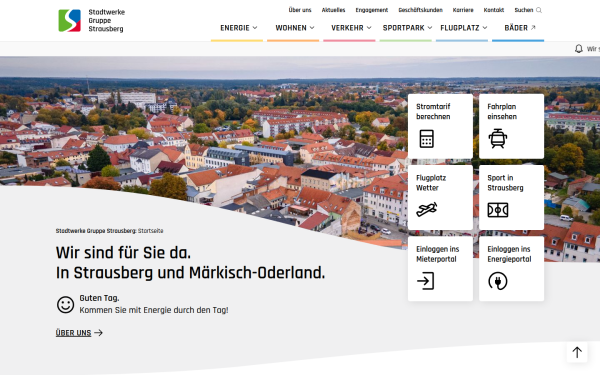The image size is (600, 375).
Task: Click the Flugplatz Wetter tile label
Action: (431, 183)
